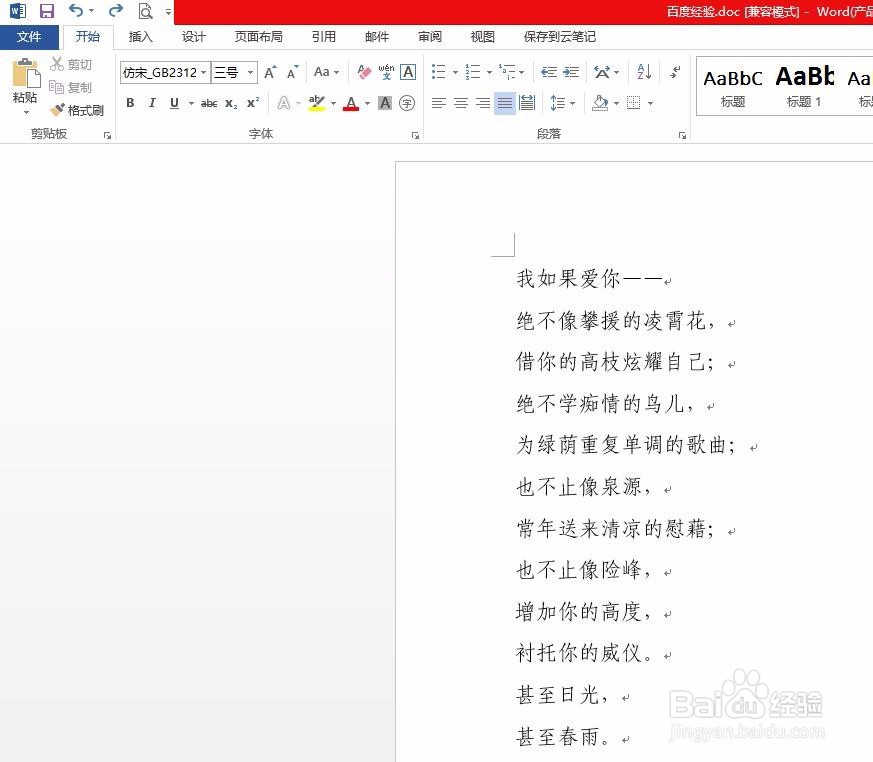The height and width of the screenshot is (762, 873).
Task: Open the bullet list dropdown arrow
Action: point(455,72)
